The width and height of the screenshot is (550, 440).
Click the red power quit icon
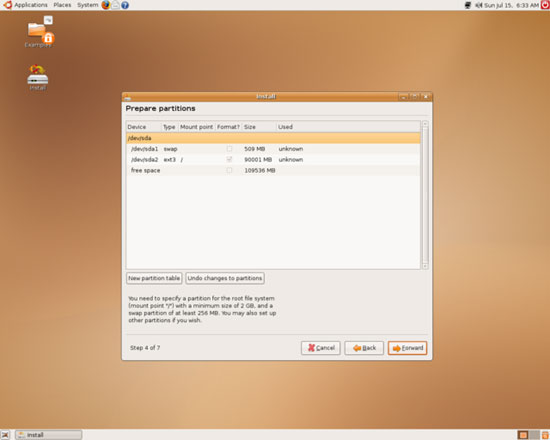tap(545, 5)
